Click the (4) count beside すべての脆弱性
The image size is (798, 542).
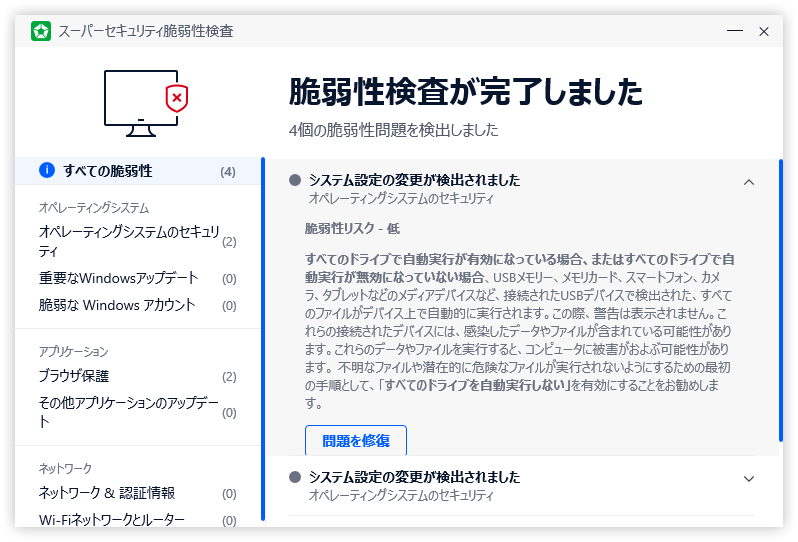(x=228, y=172)
